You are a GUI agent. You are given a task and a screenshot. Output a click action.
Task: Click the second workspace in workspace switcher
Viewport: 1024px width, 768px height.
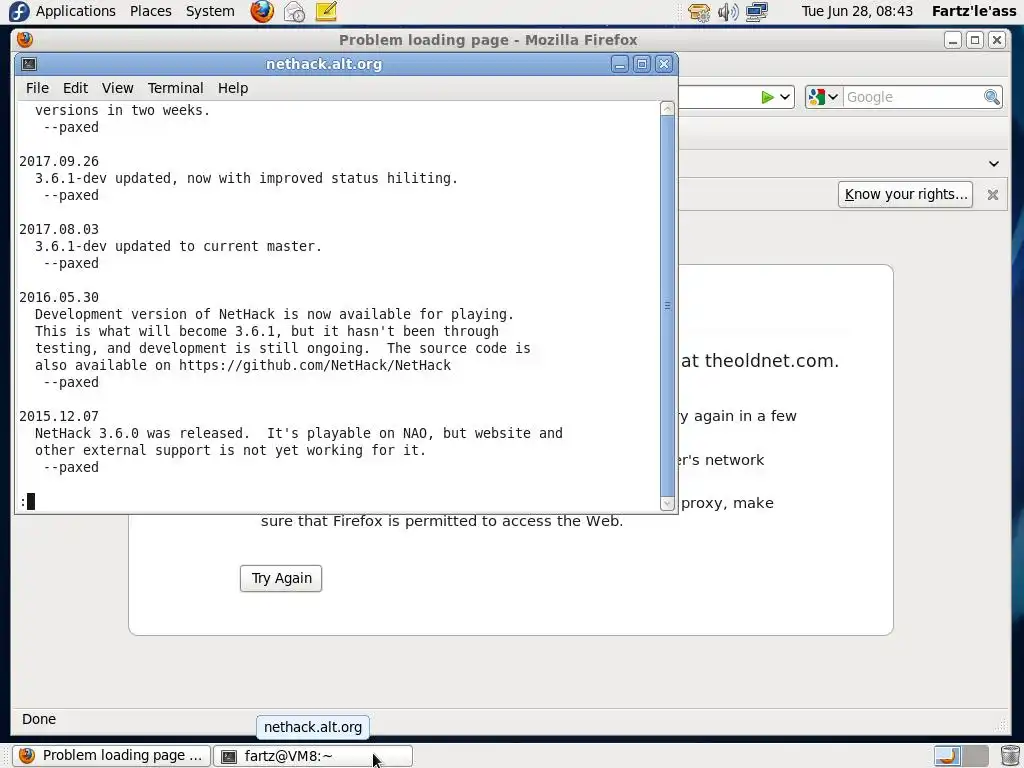point(975,756)
